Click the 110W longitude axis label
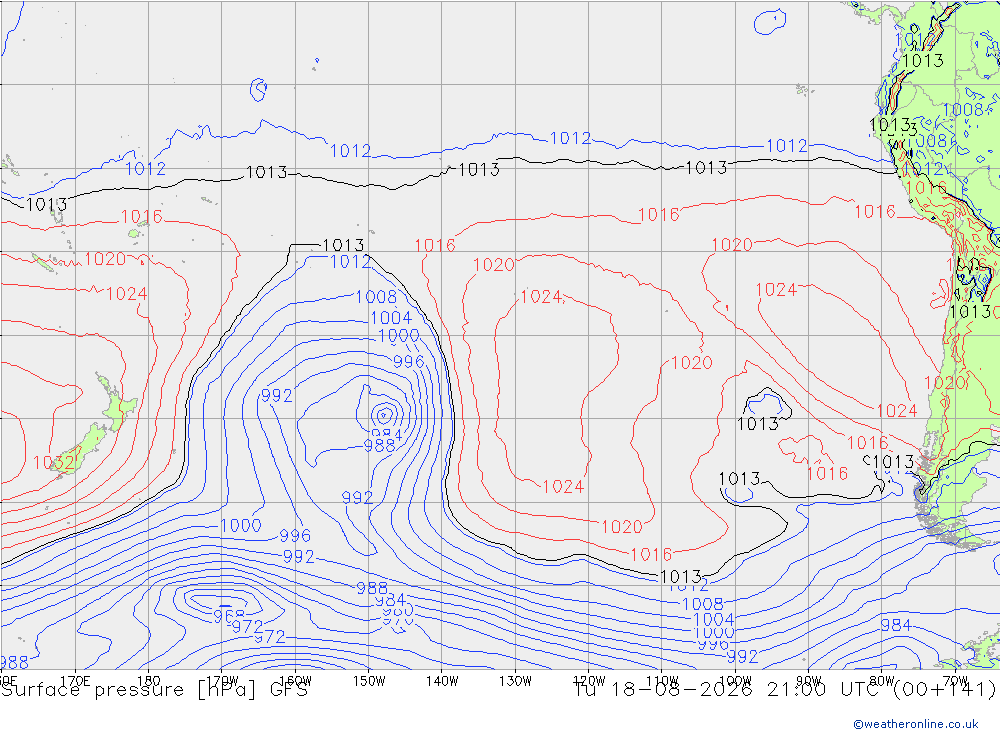 tap(662, 681)
